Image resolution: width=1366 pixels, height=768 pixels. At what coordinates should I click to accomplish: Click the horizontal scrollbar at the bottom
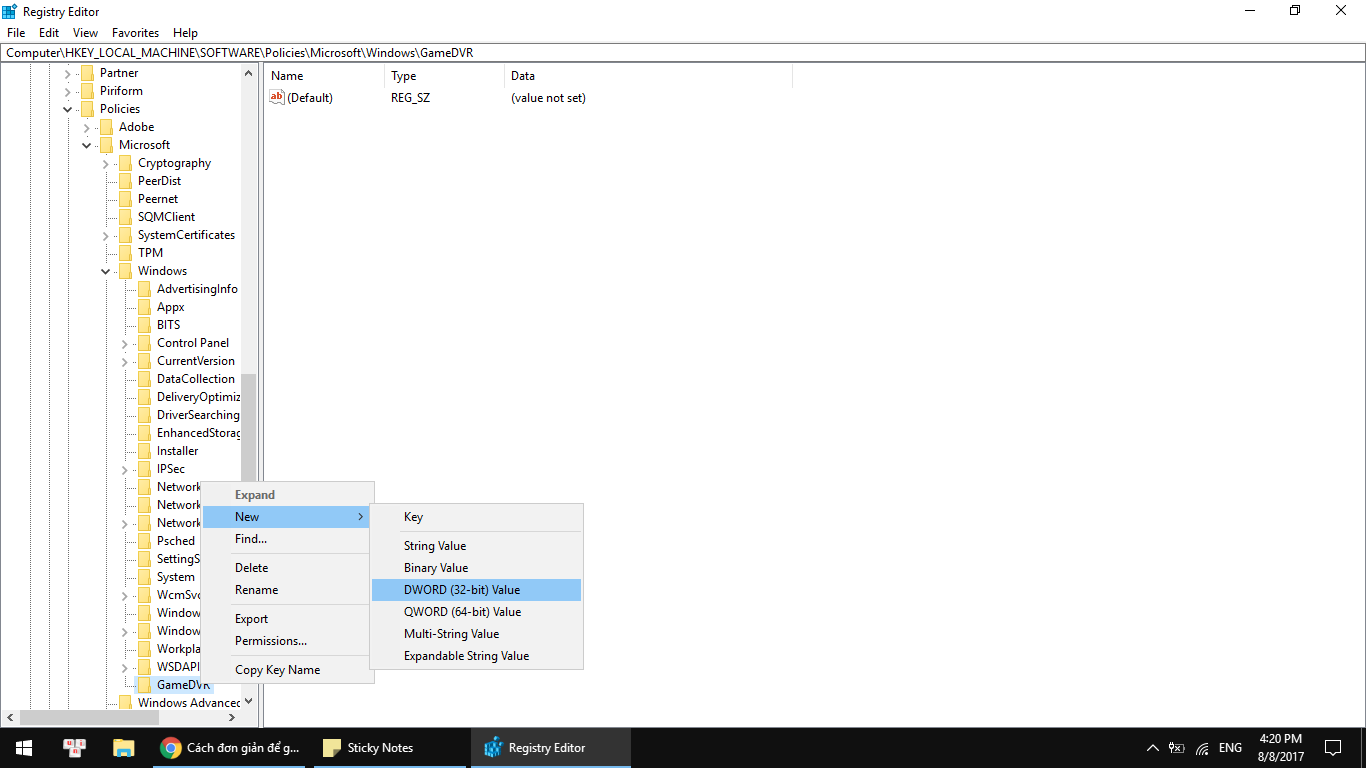[x=90, y=717]
